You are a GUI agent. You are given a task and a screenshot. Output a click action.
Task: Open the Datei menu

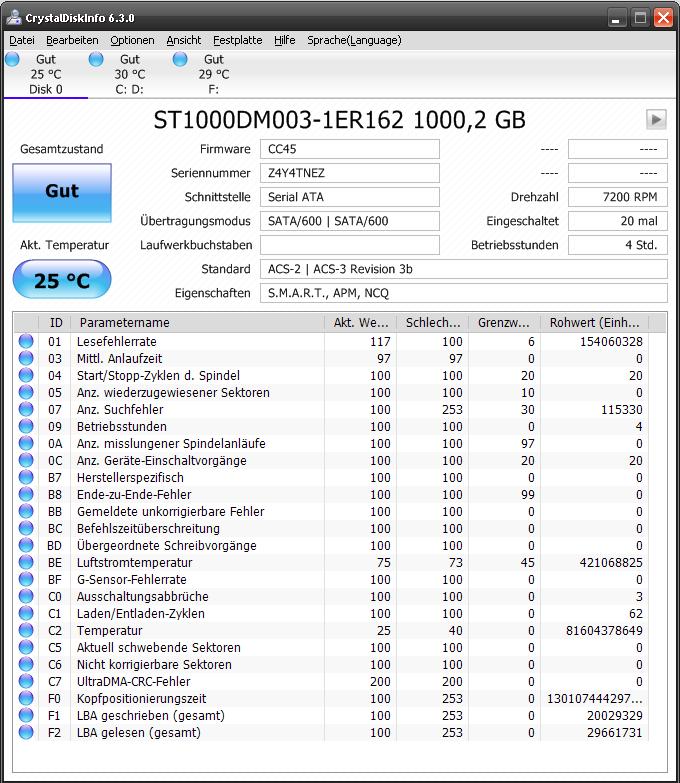click(22, 40)
